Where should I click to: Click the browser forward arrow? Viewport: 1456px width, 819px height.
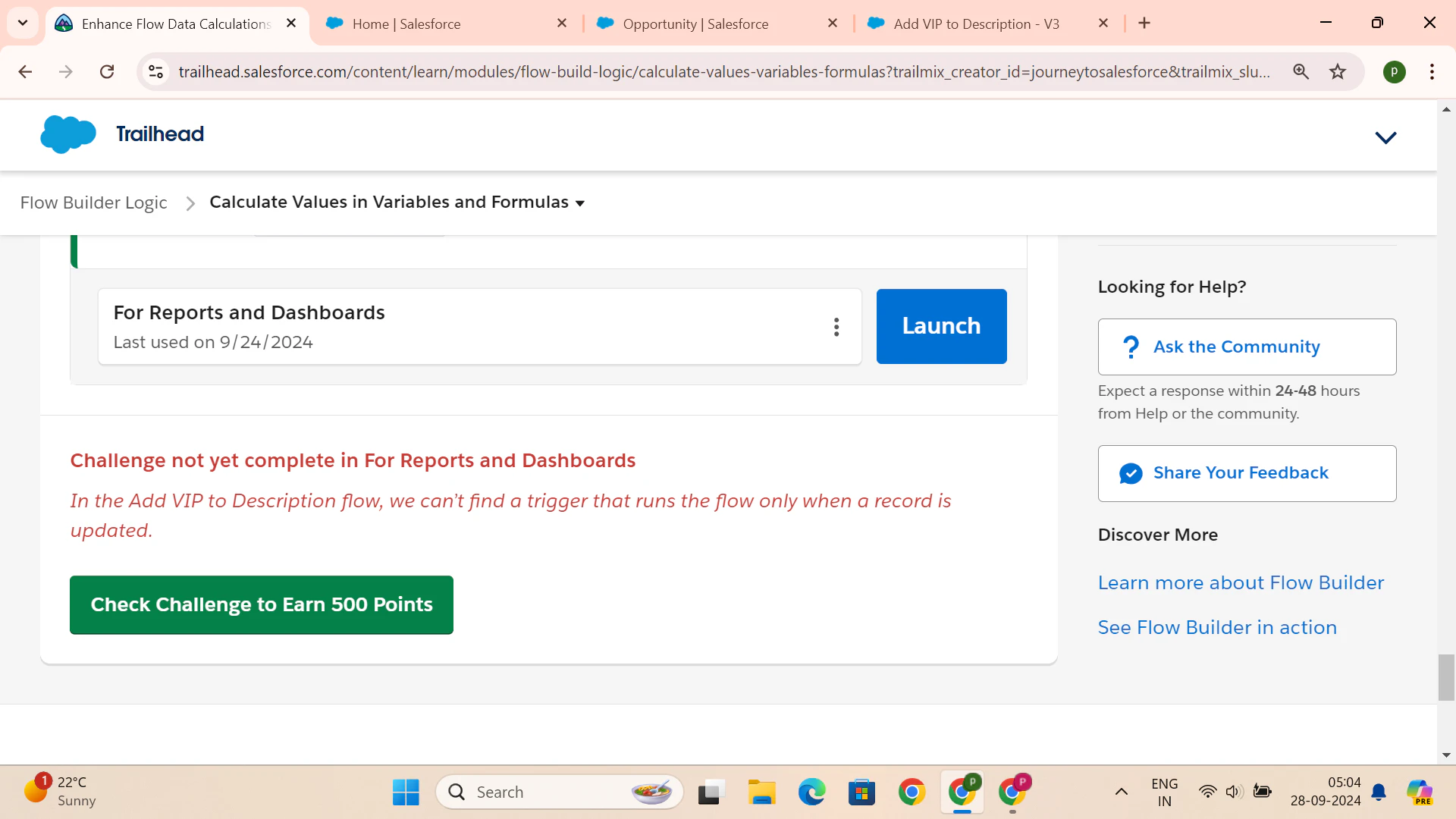66,71
